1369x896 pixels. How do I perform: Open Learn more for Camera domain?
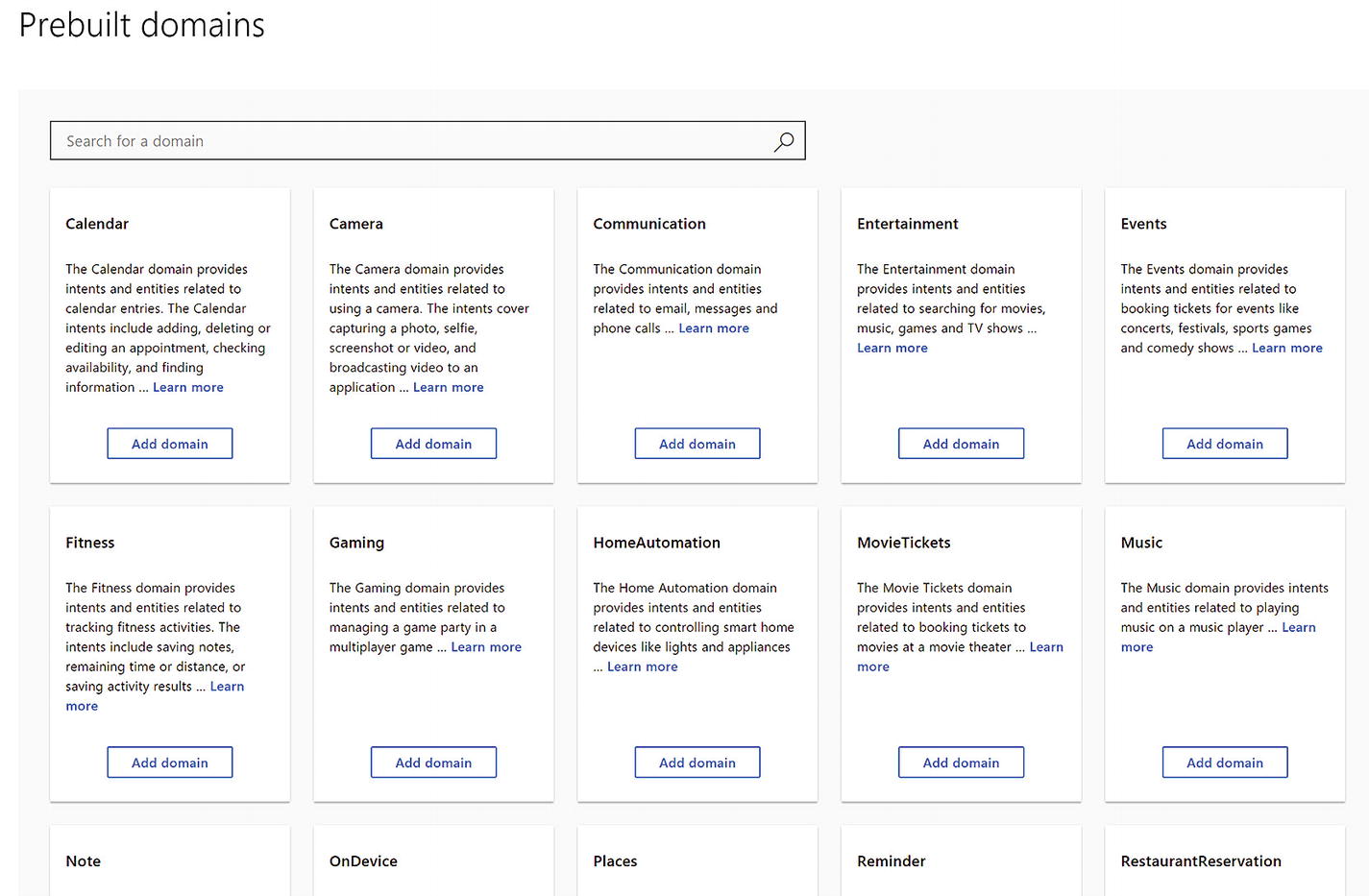coord(449,387)
